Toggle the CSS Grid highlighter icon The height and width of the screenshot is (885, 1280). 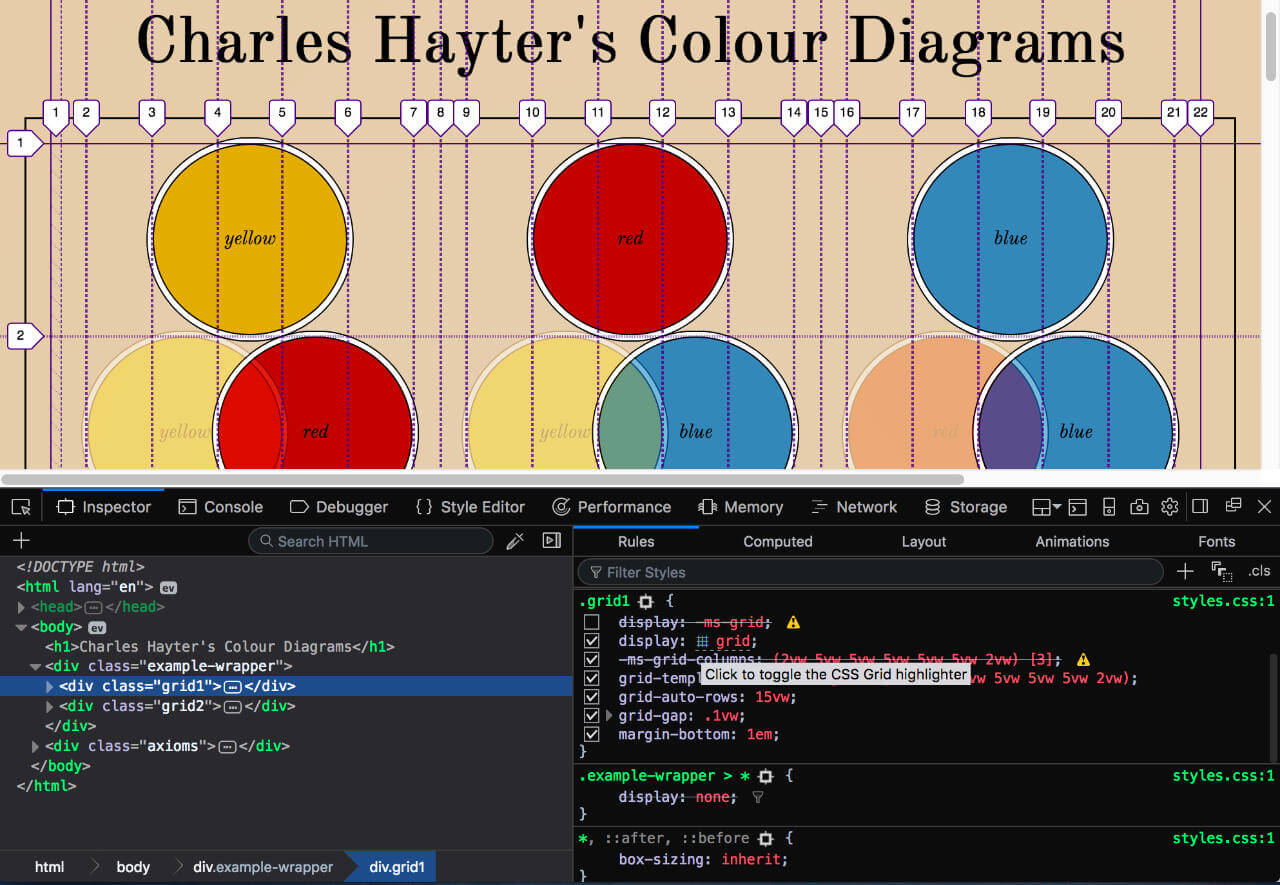(x=703, y=641)
